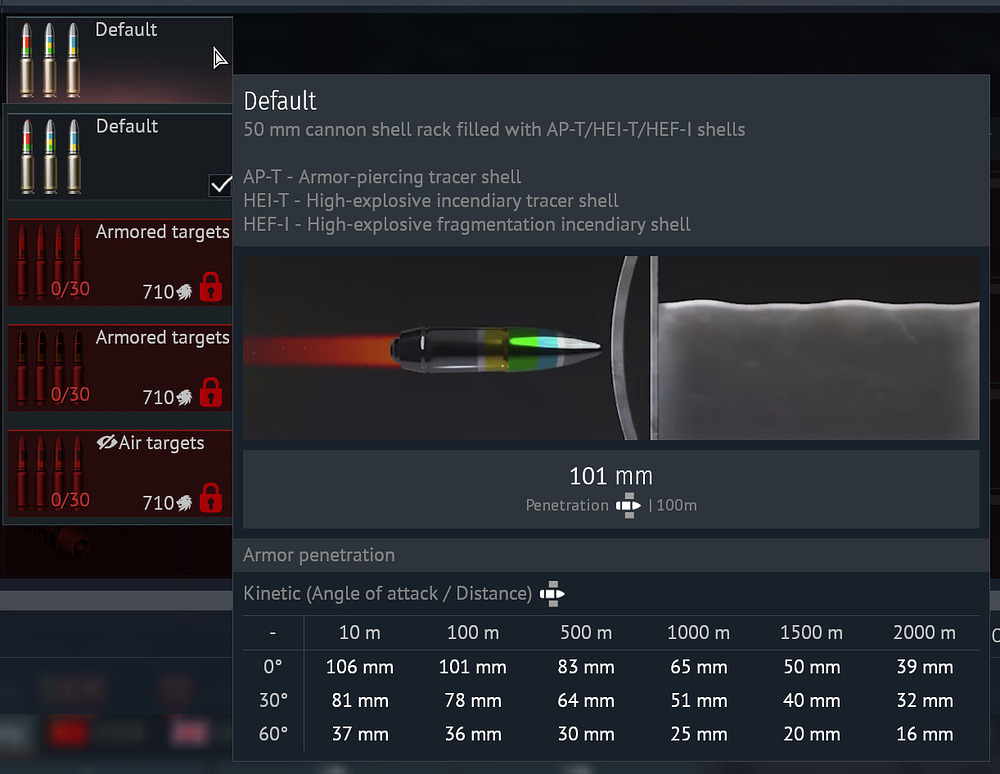1000x774 pixels.
Task: Click the Default tooltip title
Action: 280,101
